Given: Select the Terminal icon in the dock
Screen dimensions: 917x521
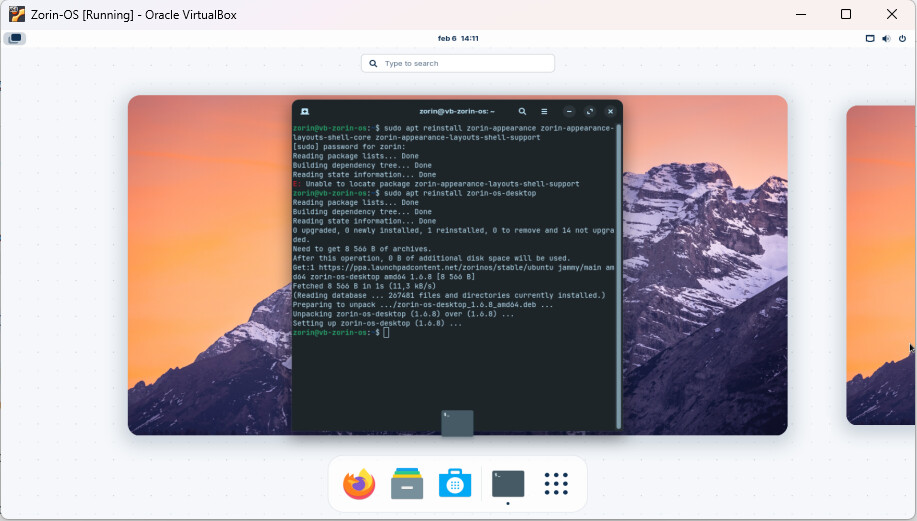Looking at the screenshot, I should (x=508, y=484).
